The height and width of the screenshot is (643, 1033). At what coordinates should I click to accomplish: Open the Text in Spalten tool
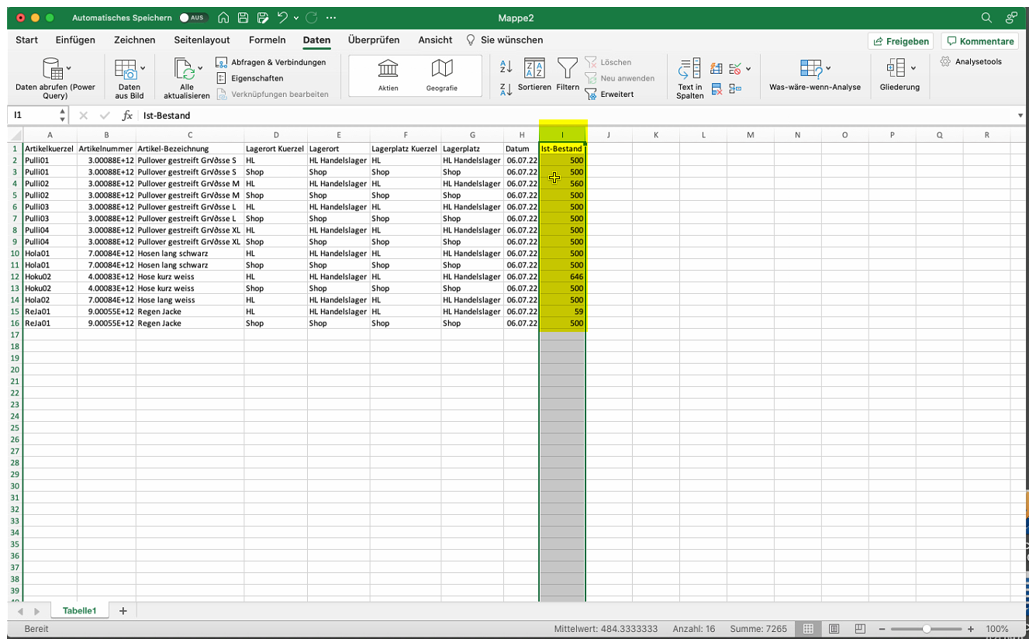pos(690,70)
